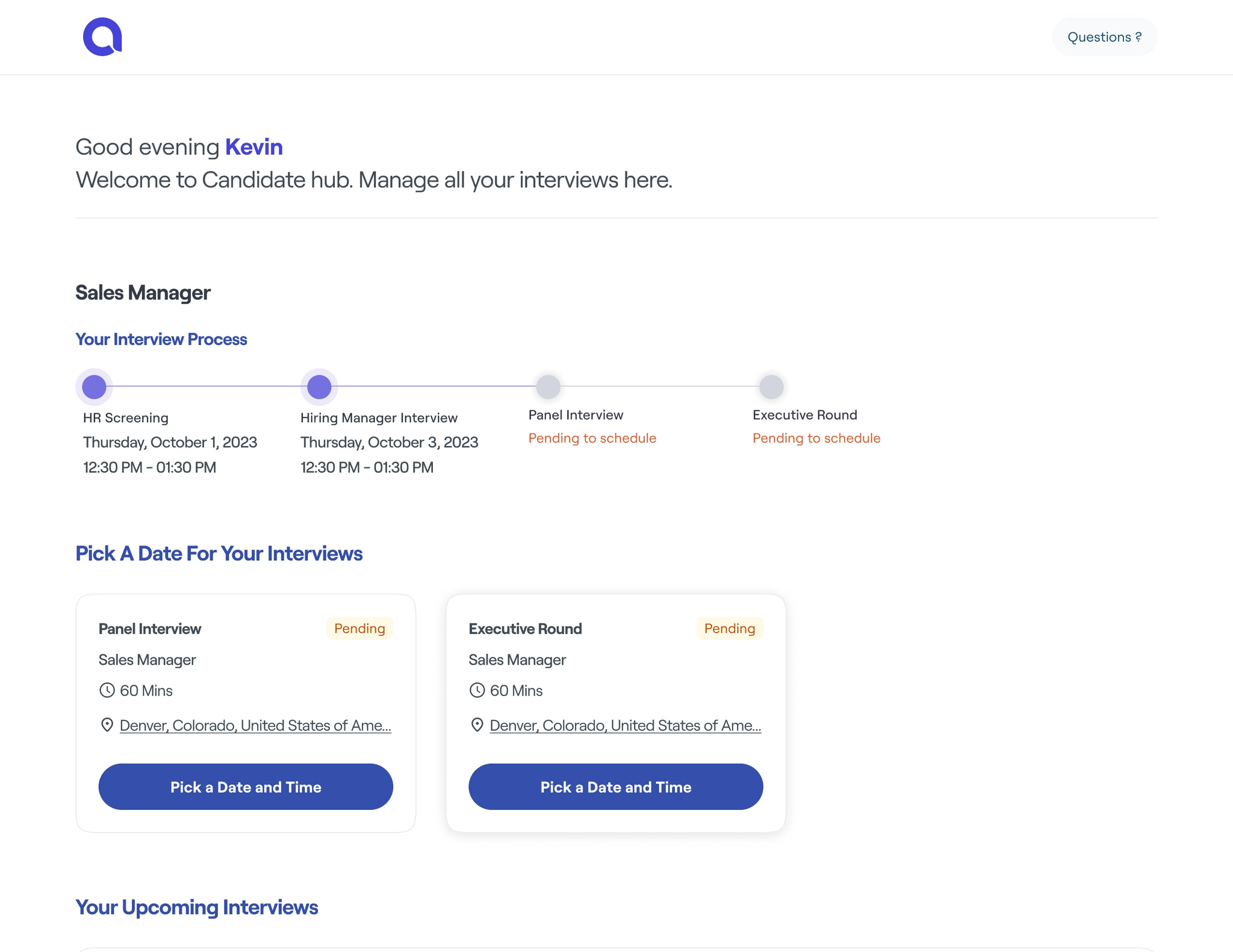Viewport: 1233px width, 952px height.
Task: Click the clock icon in Executive Round card
Action: (x=477, y=690)
